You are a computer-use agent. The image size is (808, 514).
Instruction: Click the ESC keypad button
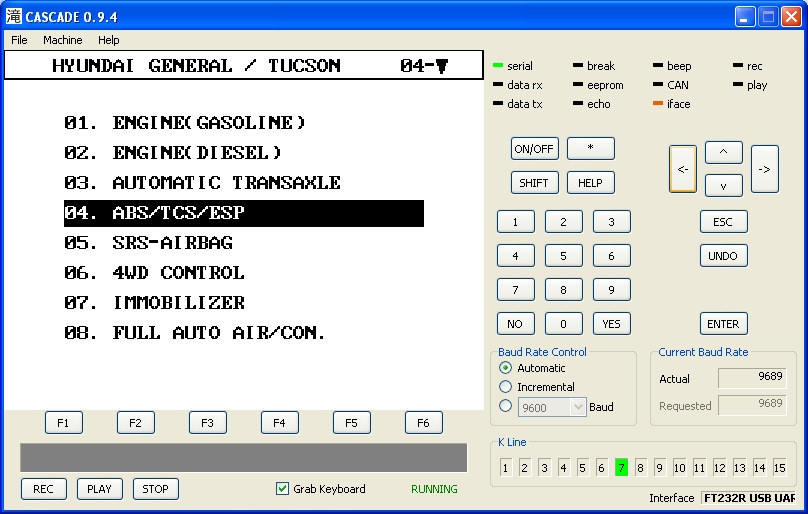(723, 222)
